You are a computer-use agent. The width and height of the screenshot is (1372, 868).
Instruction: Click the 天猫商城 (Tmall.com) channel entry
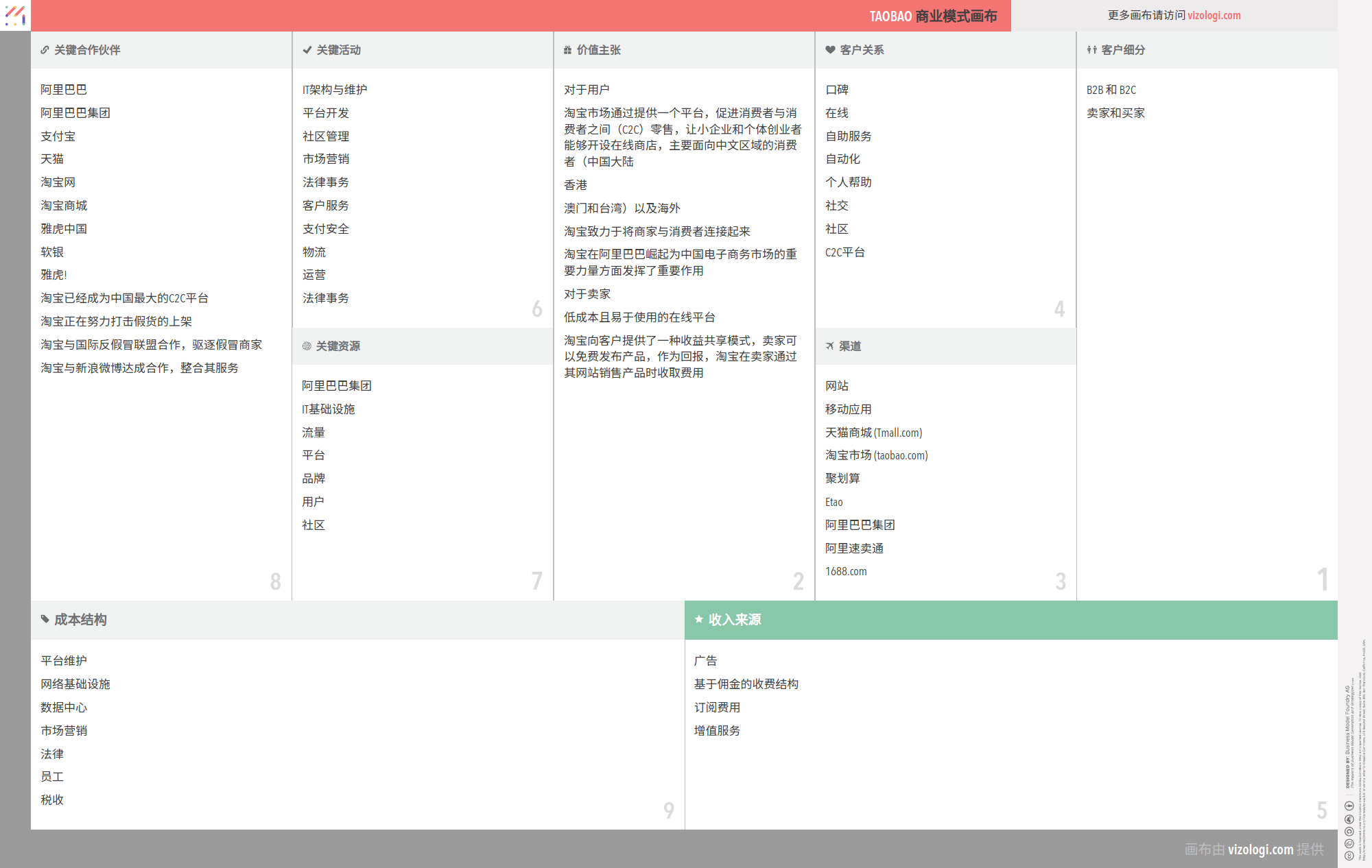pos(873,433)
